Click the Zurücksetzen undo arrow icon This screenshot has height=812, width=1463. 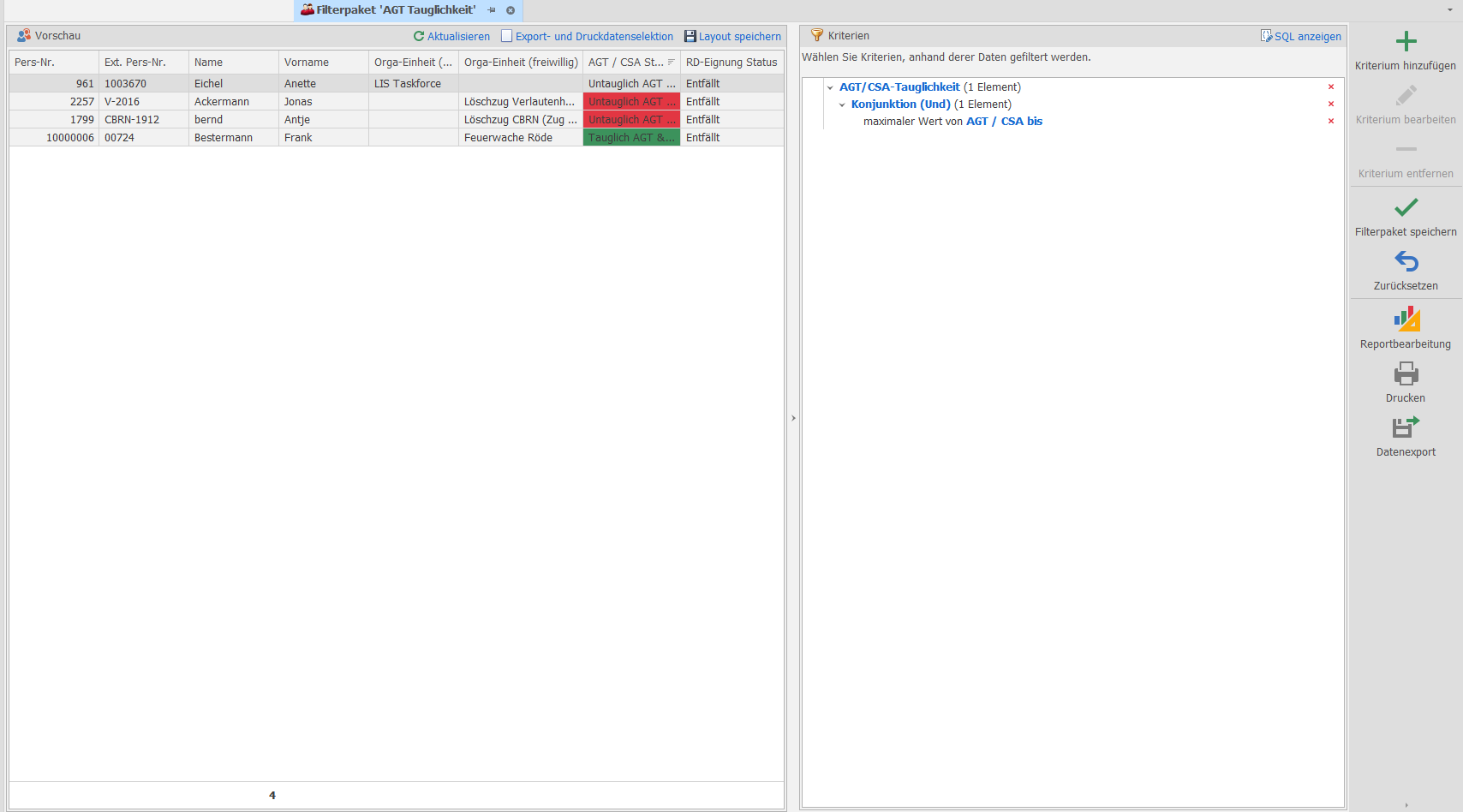click(1406, 261)
